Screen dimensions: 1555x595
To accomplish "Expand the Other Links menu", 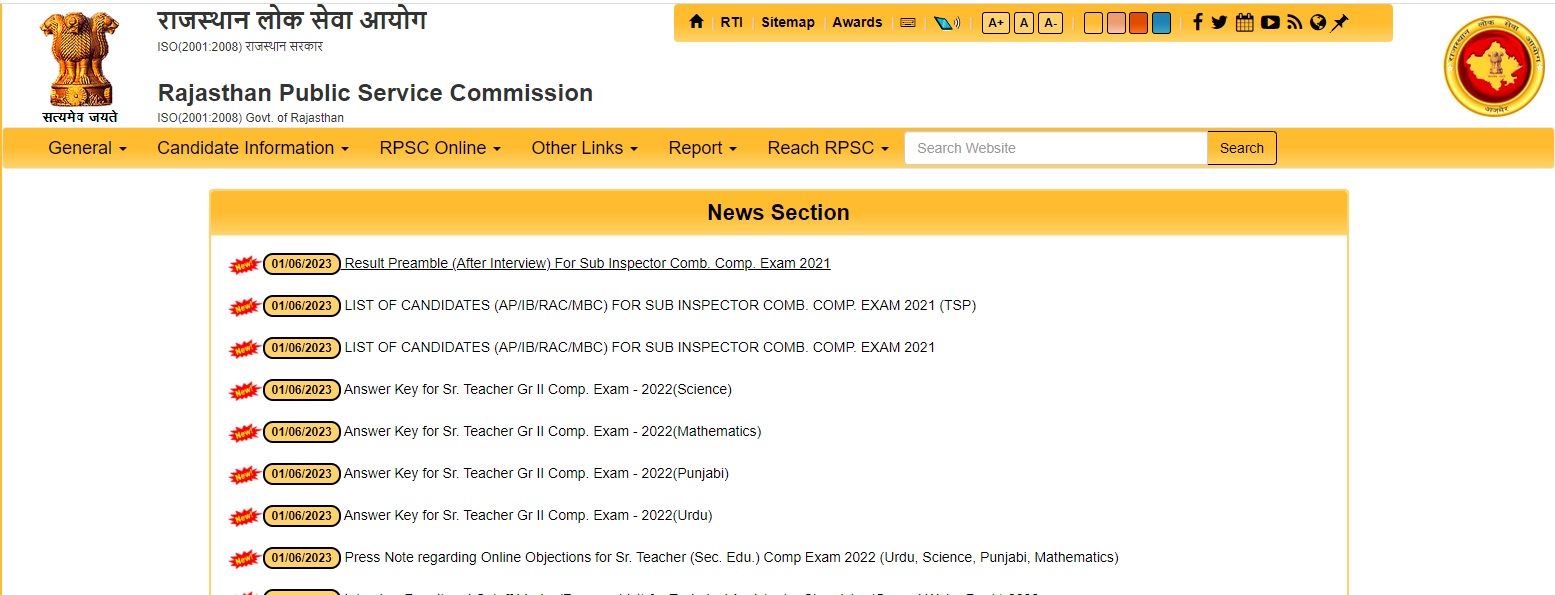I will (584, 148).
